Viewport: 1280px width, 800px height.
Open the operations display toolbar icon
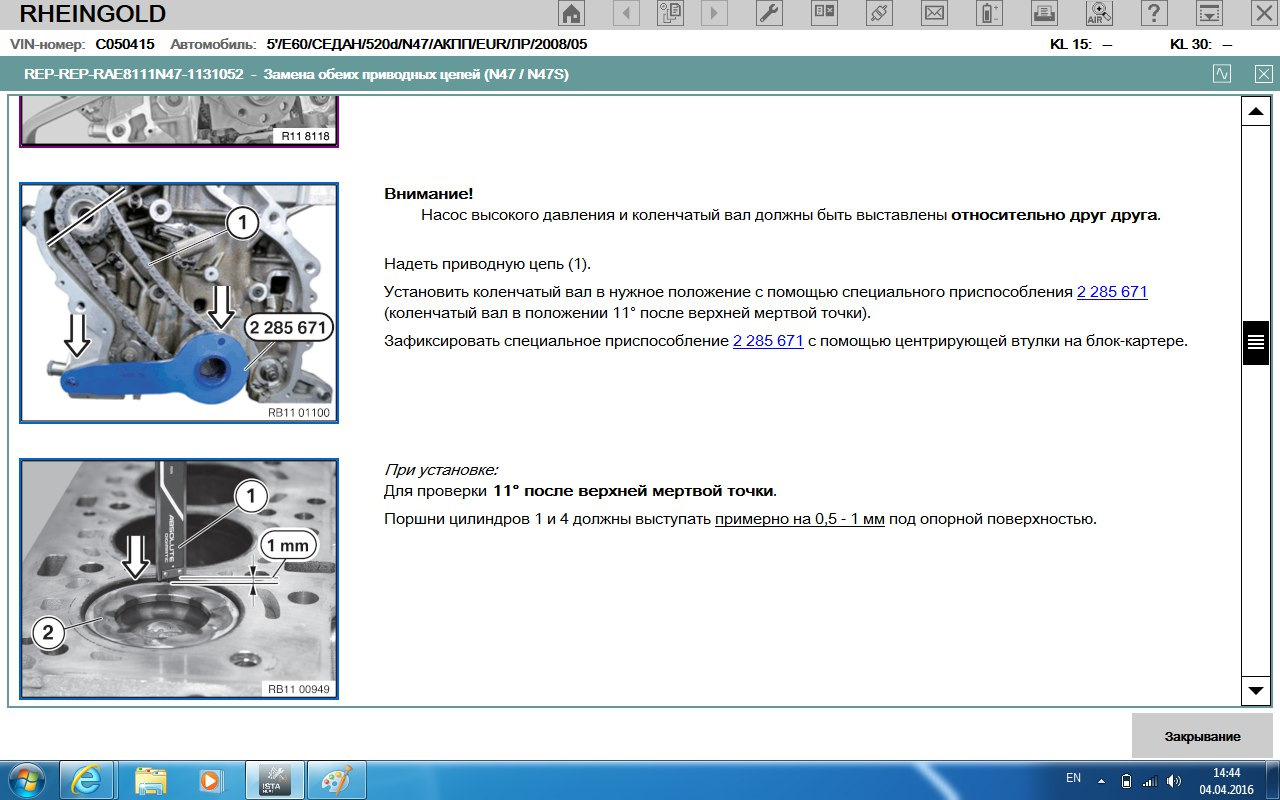click(825, 13)
